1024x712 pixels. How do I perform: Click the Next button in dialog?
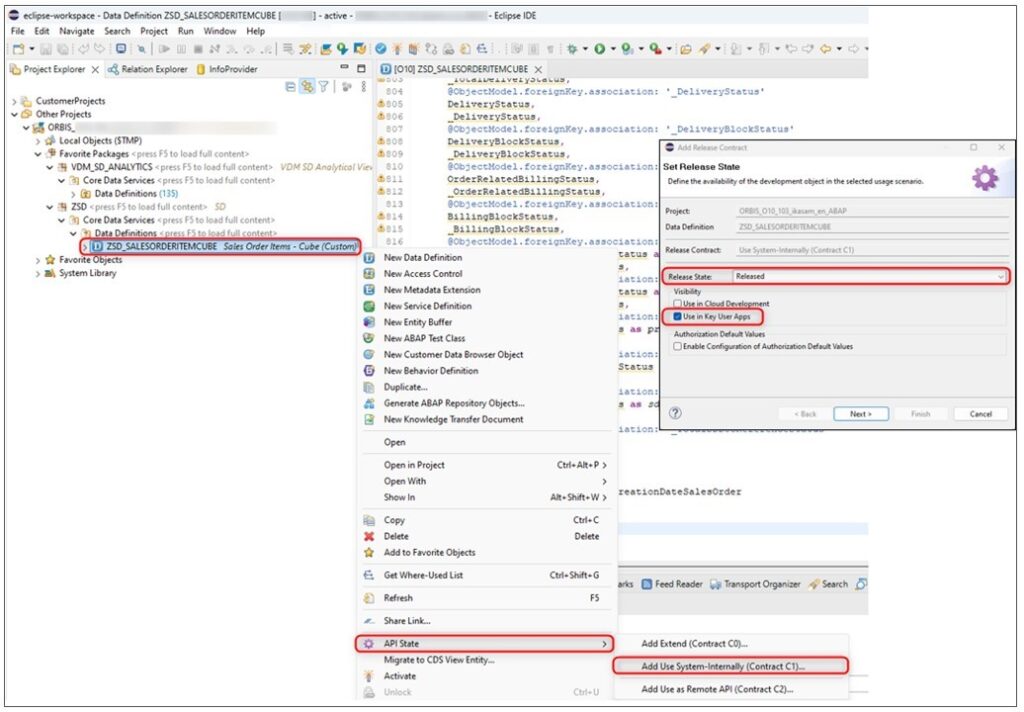[861, 414]
